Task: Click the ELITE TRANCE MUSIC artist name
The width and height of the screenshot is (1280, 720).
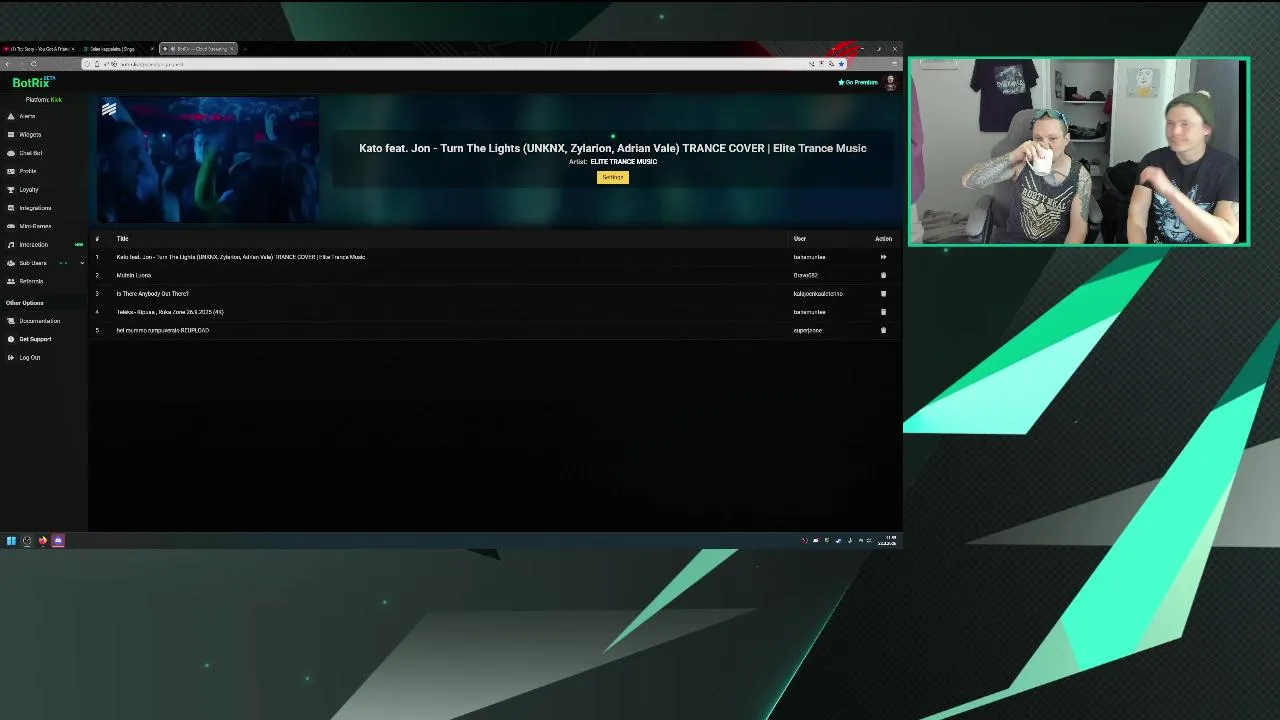Action: 623,162
